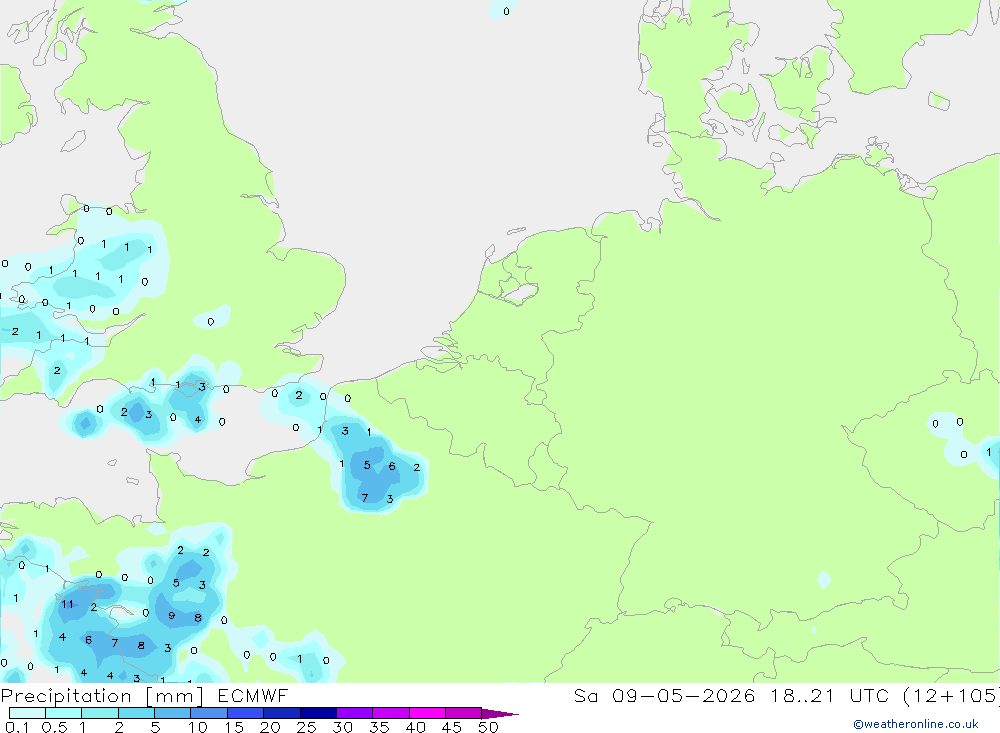This screenshot has width=1000, height=733.
Task: Click the legend scale label '40'
Action: (x=415, y=727)
